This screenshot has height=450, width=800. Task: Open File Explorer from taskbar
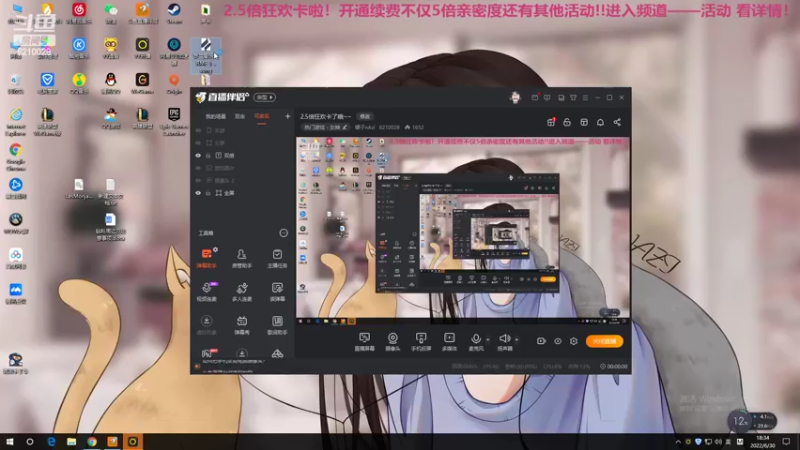(71, 442)
